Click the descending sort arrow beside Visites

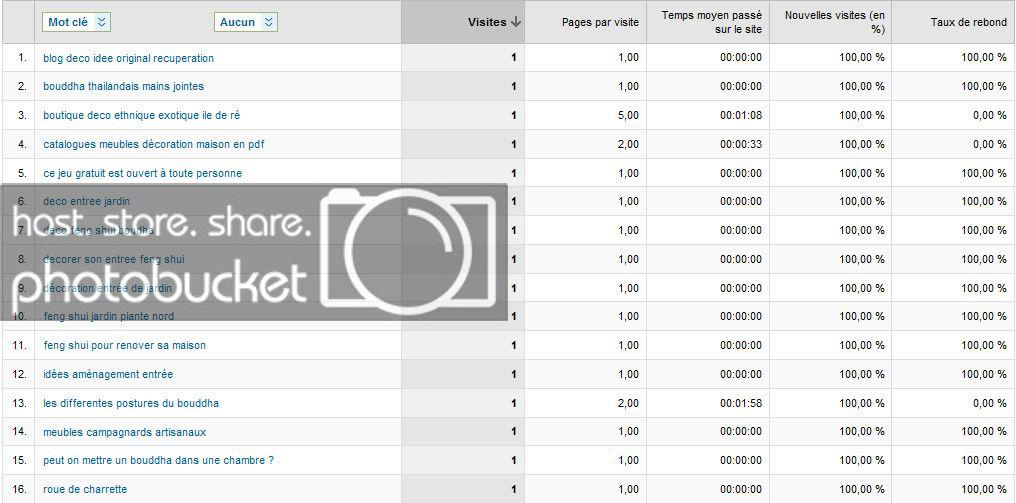tap(516, 22)
